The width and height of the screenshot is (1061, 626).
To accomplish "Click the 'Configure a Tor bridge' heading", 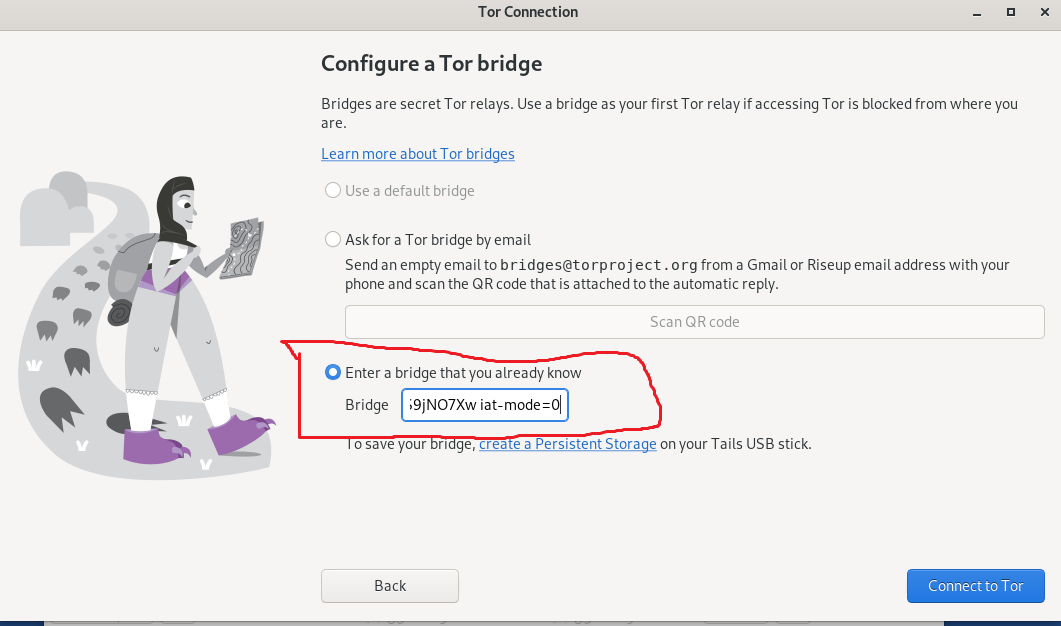I will [431, 64].
